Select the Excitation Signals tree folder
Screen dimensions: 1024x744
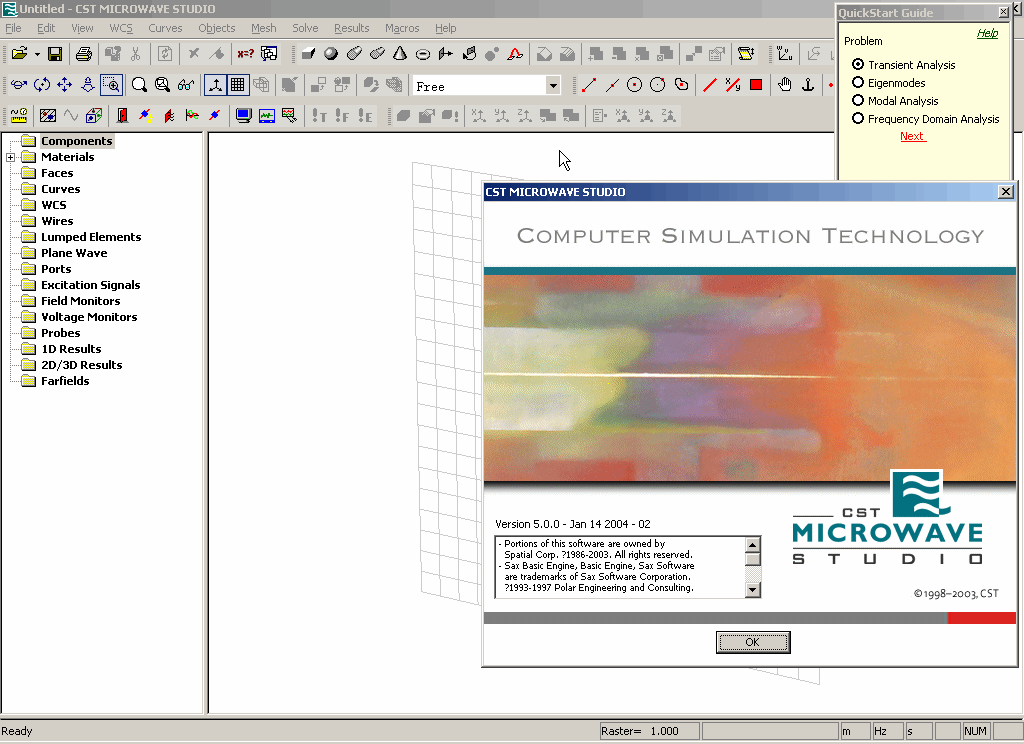[90, 285]
